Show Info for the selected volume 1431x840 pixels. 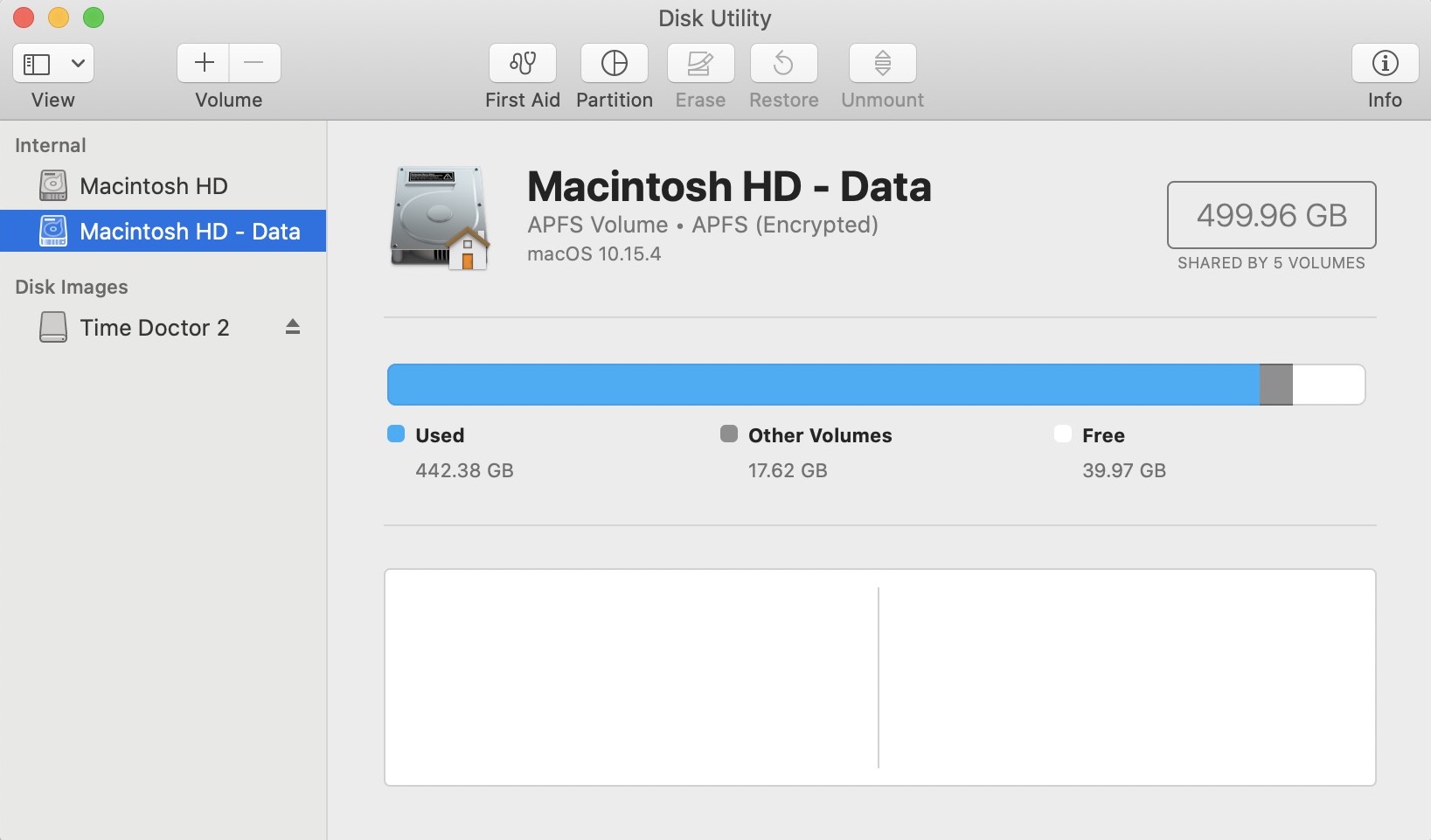click(1383, 74)
